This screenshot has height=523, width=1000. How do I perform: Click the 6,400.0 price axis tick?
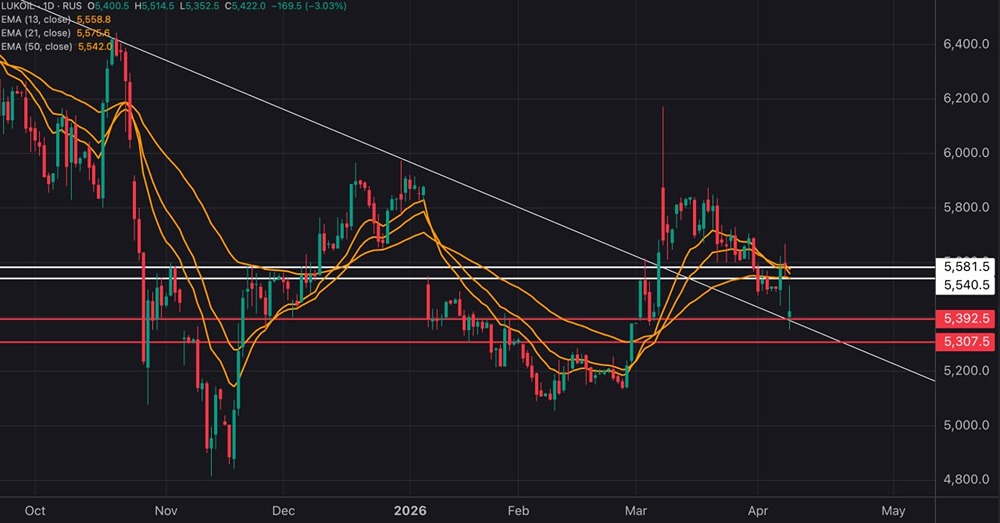(966, 45)
